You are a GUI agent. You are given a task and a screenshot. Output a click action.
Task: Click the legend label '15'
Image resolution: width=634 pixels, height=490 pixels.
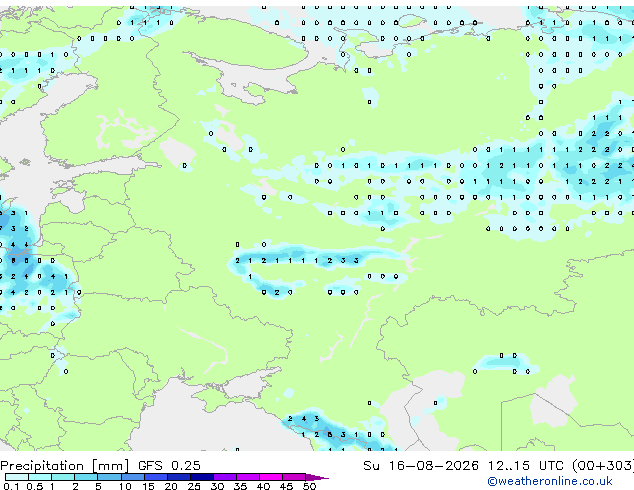(x=148, y=486)
